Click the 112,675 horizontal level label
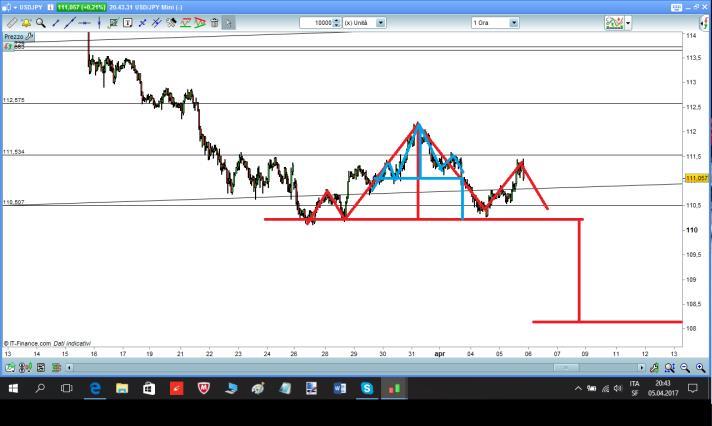Screen dimensions: 712x426 [x=14, y=100]
